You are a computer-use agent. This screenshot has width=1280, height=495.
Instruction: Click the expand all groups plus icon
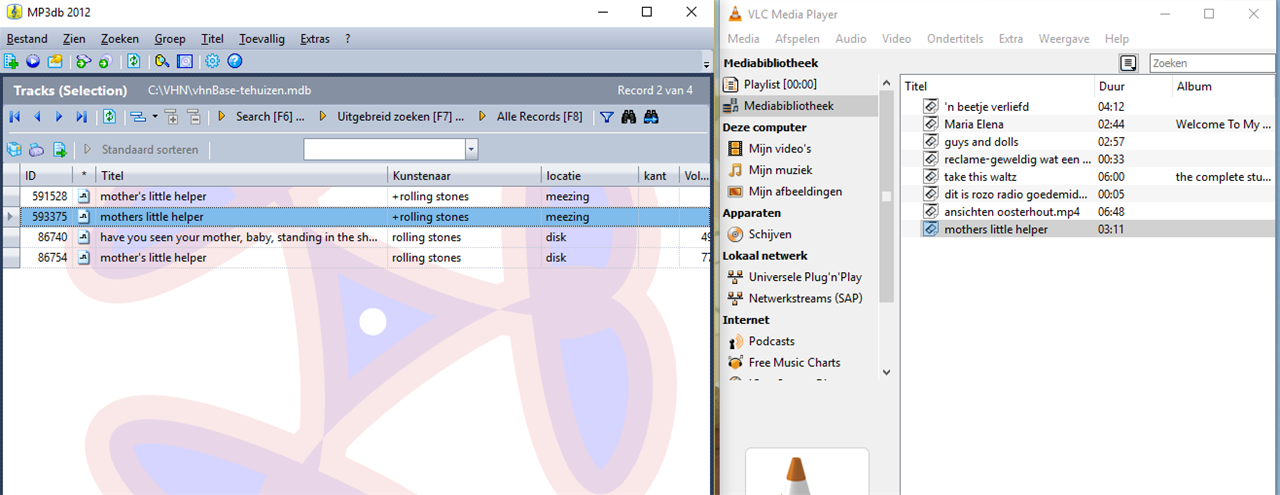point(171,117)
